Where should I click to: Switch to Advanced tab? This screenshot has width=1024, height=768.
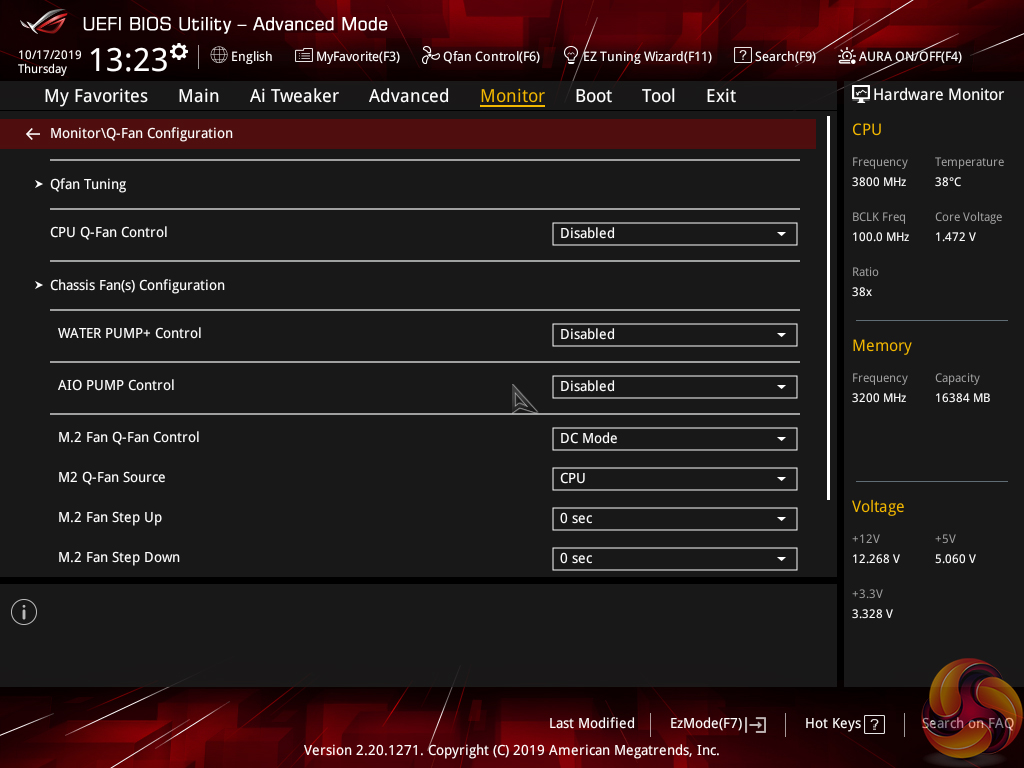(x=409, y=96)
